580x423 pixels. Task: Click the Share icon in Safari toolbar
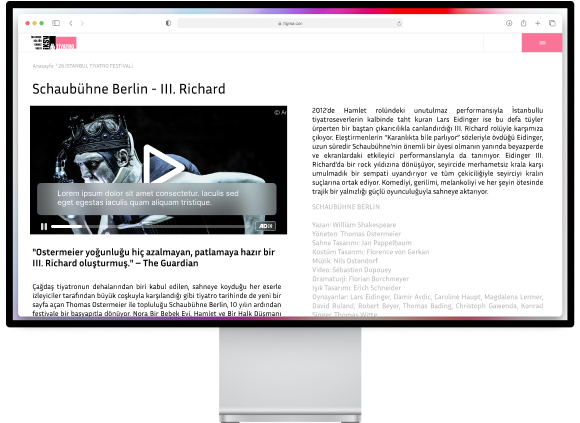point(523,23)
